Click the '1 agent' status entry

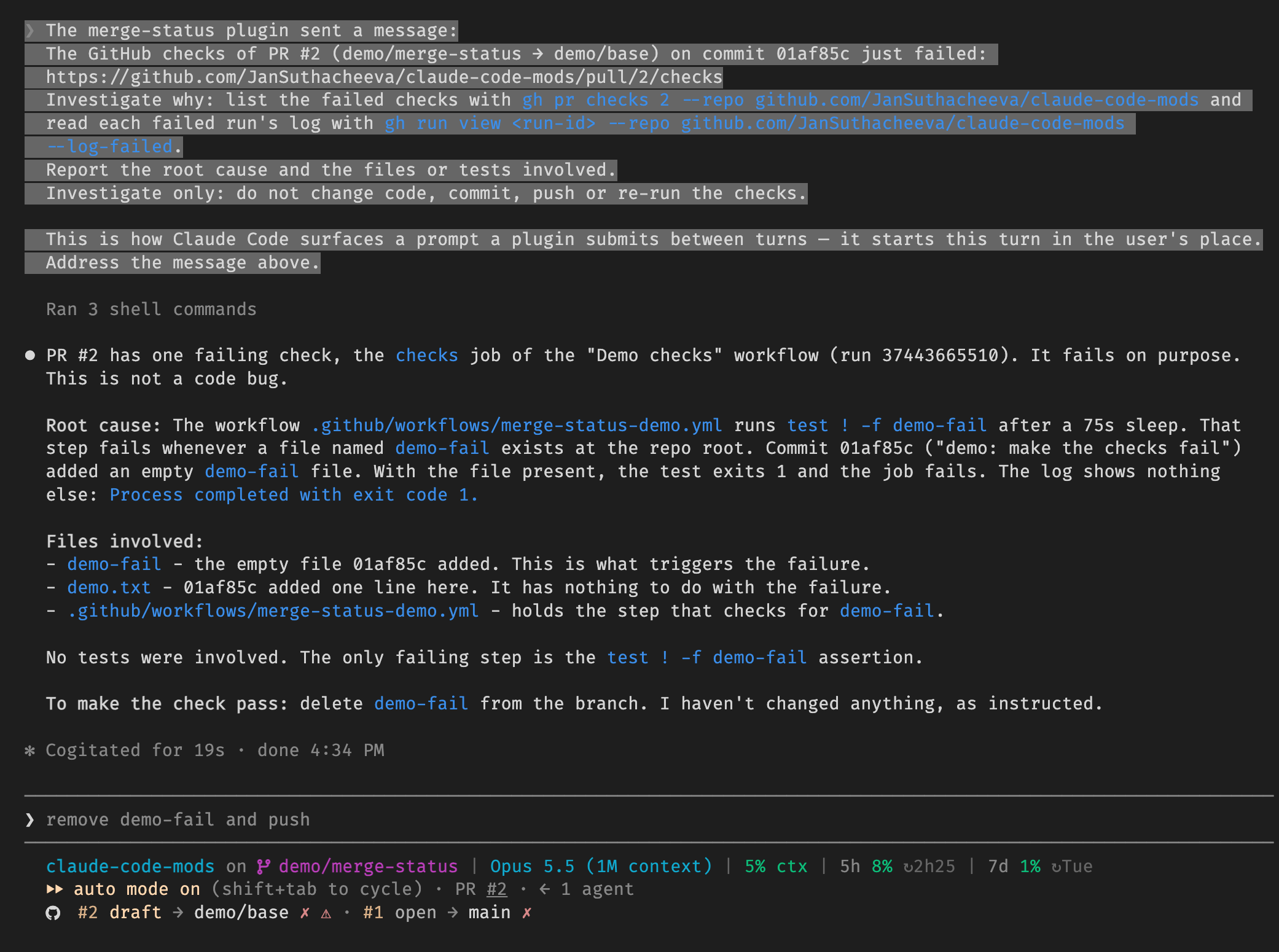click(x=596, y=889)
